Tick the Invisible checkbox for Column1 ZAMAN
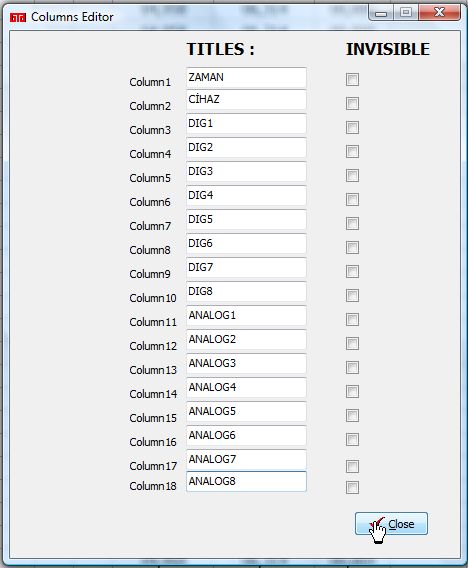Viewport: 468px width, 568px height. point(352,79)
